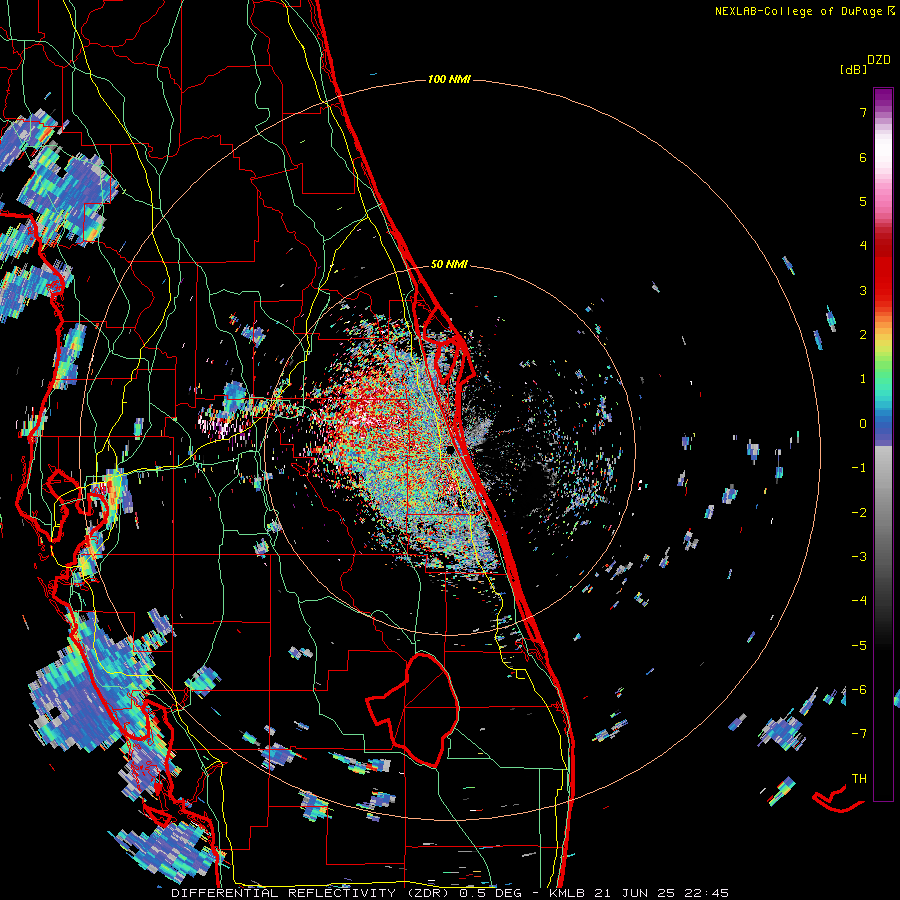Viewport: 900px width, 900px height.
Task: Click the 22:45 timestamp
Action: click(706, 893)
